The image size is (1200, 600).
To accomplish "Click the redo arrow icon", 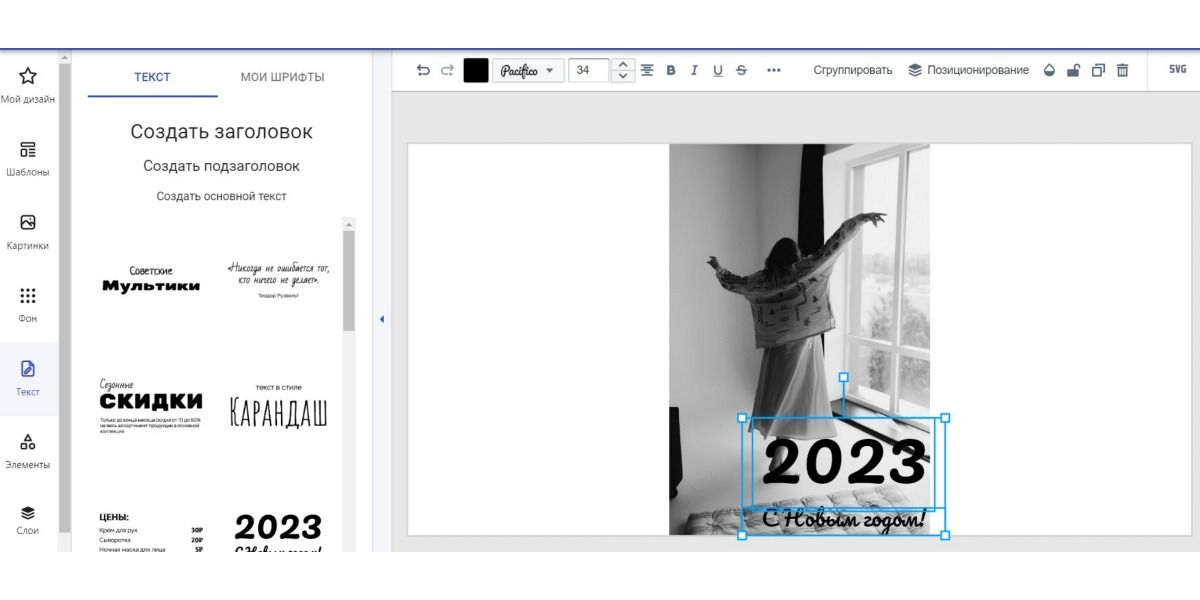I will pyautogui.click(x=447, y=70).
